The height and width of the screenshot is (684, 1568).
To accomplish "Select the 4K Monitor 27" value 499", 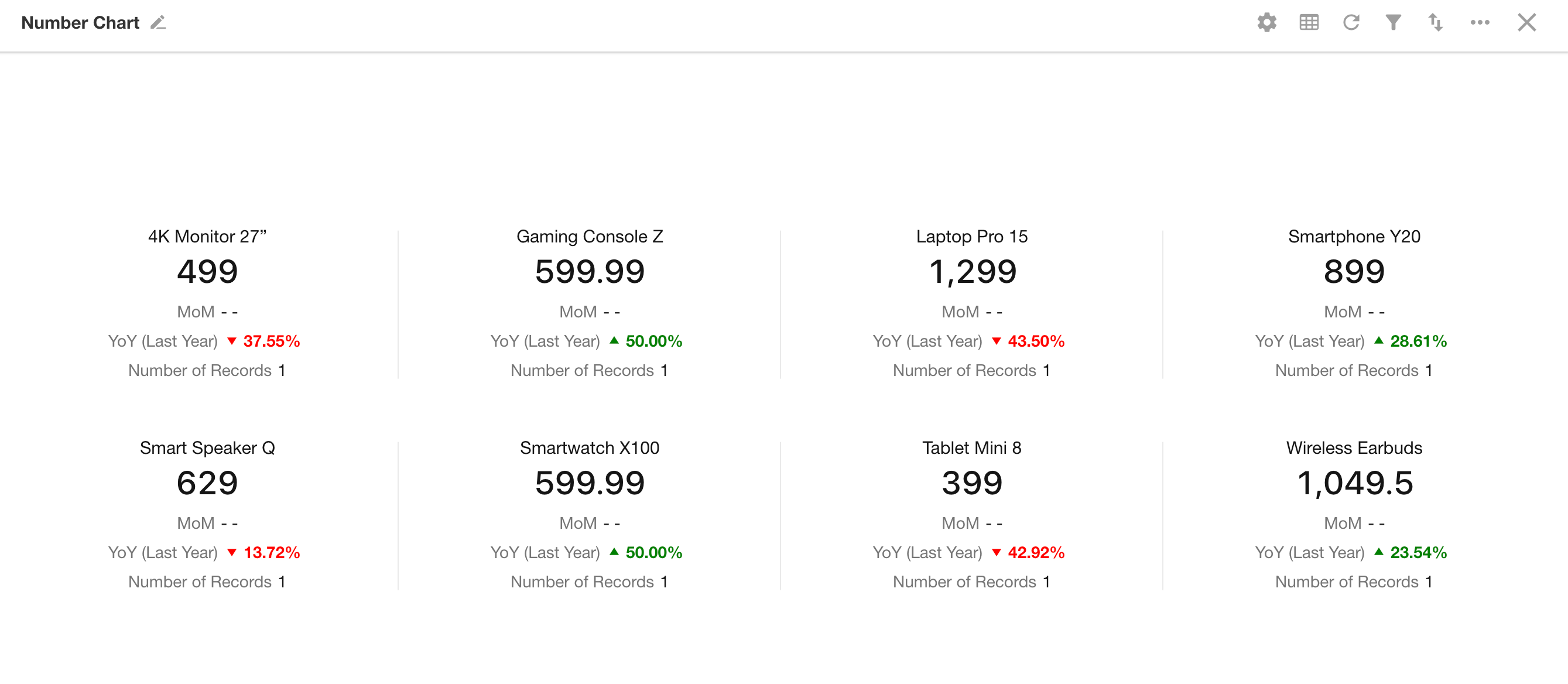I will [208, 271].
